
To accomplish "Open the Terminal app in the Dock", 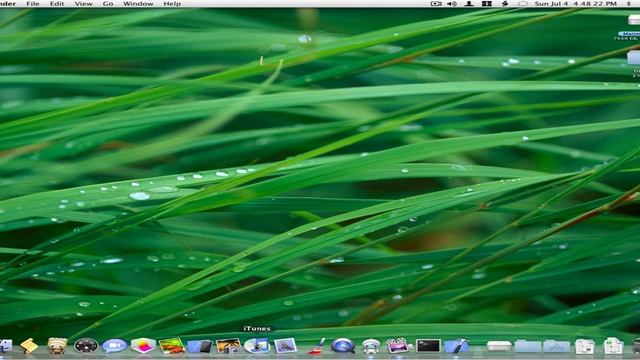I will pyautogui.click(x=428, y=346).
